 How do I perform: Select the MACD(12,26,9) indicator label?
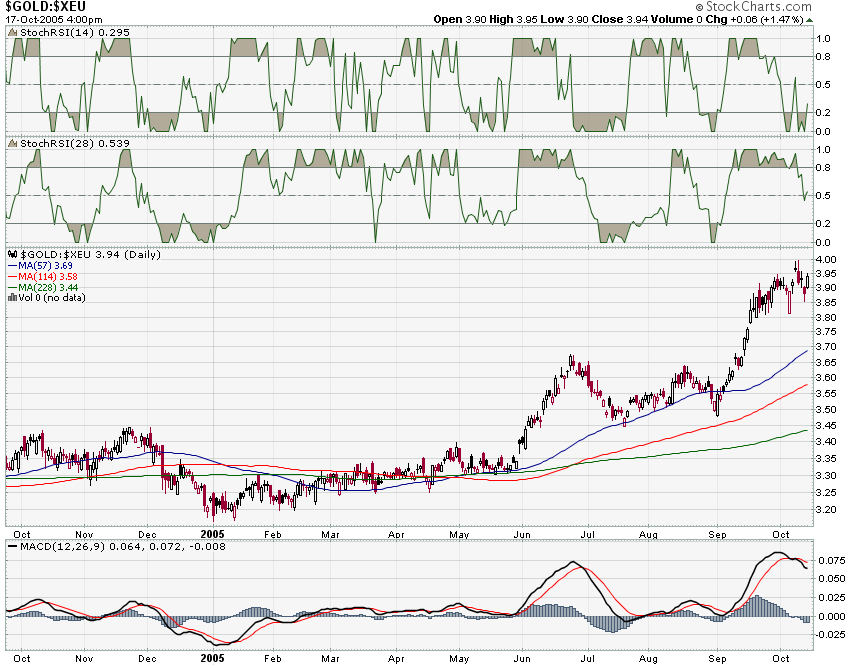click(x=61, y=545)
